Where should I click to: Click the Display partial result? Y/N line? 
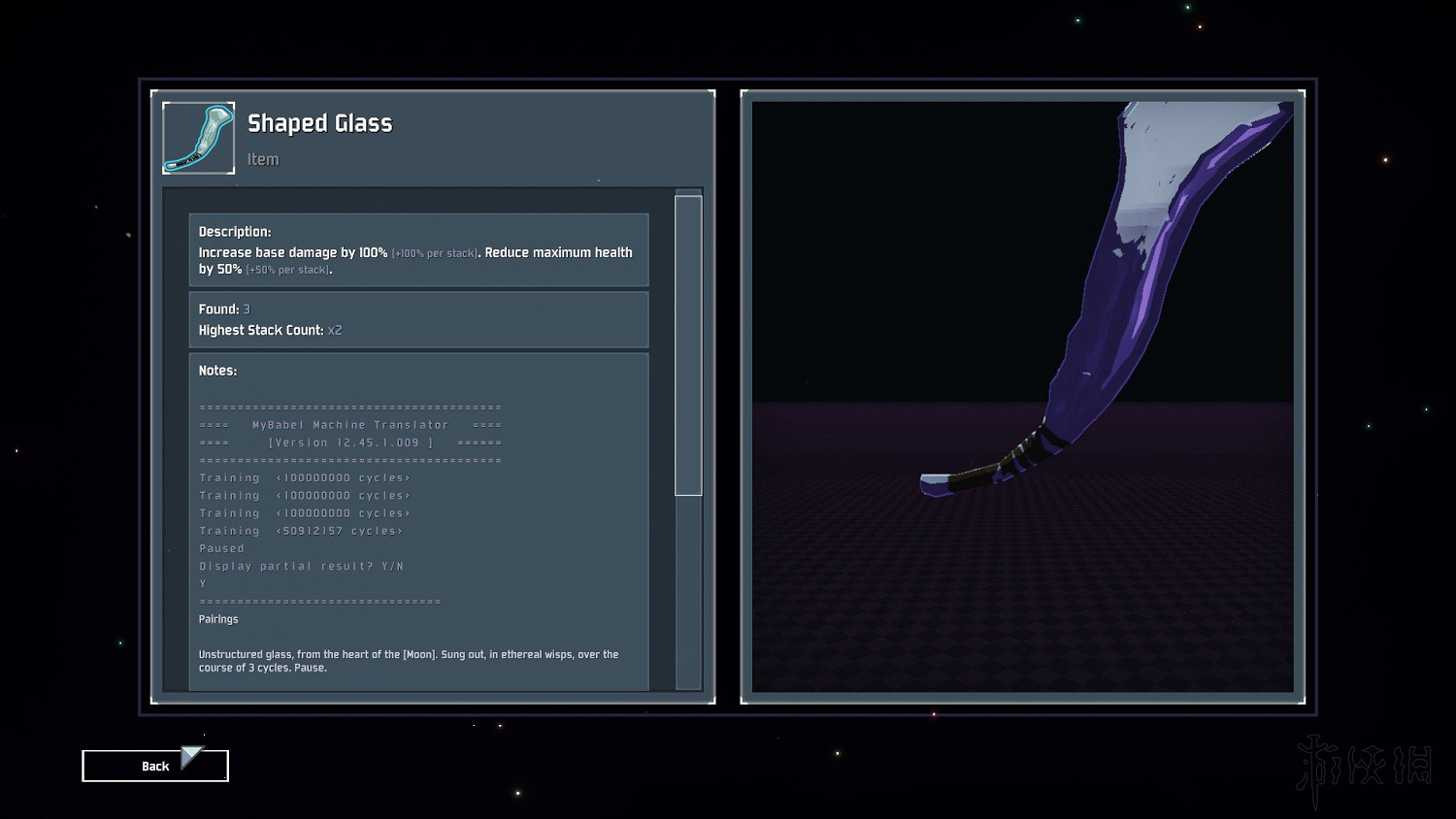coord(301,566)
